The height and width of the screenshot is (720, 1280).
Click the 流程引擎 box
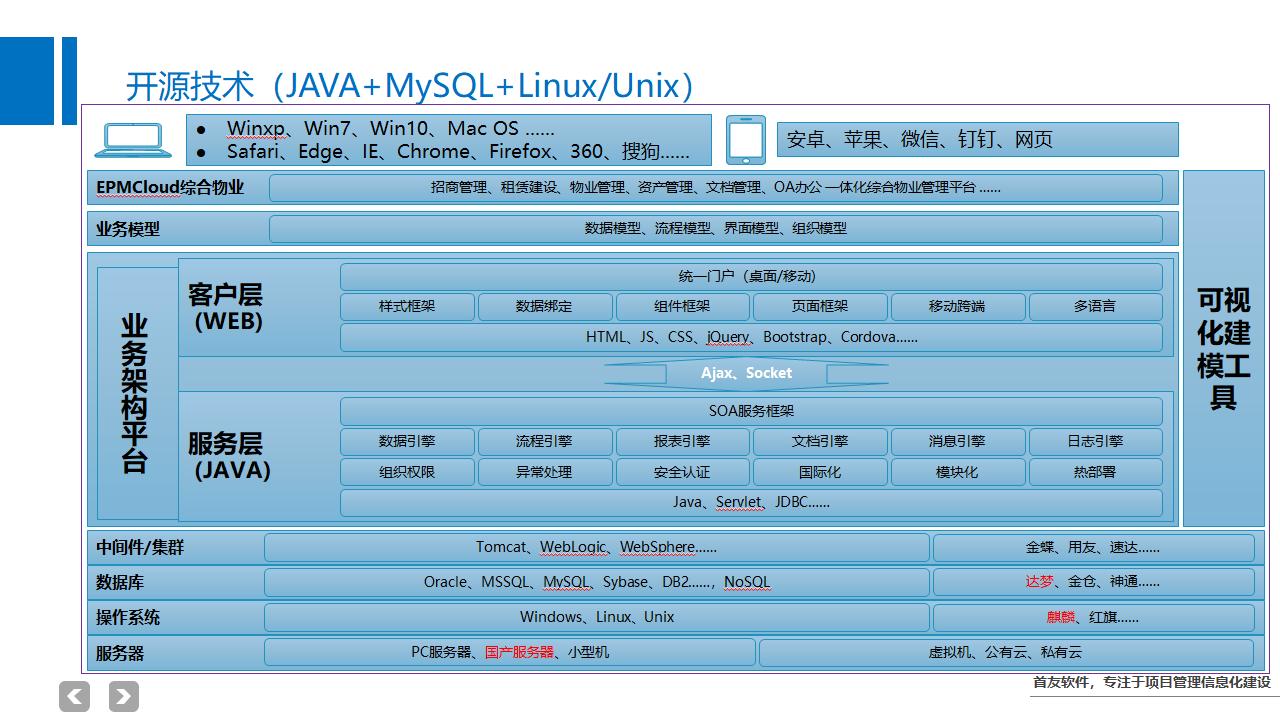545,441
